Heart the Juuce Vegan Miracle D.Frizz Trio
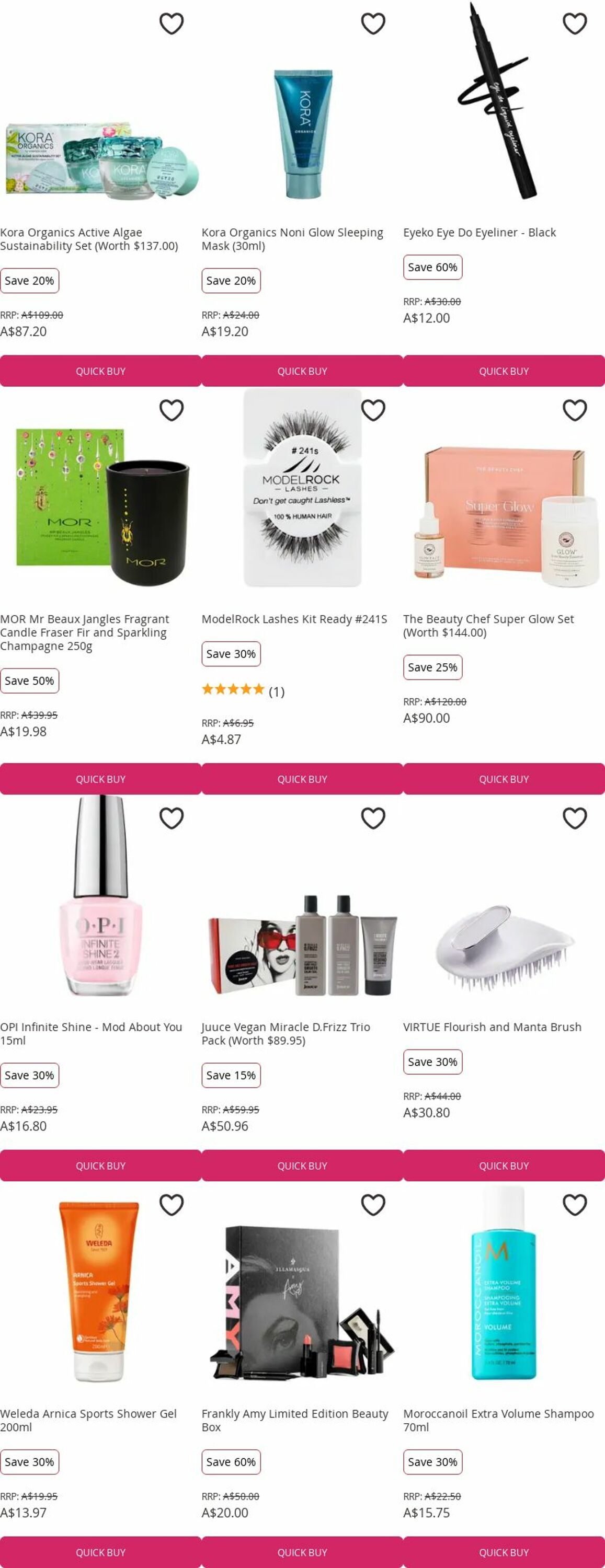Image resolution: width=605 pixels, height=1568 pixels. 373,818
